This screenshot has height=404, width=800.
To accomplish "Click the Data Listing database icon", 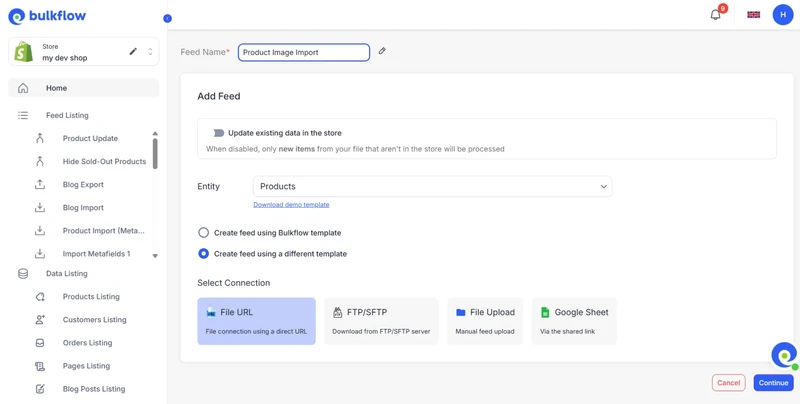I will pos(23,274).
